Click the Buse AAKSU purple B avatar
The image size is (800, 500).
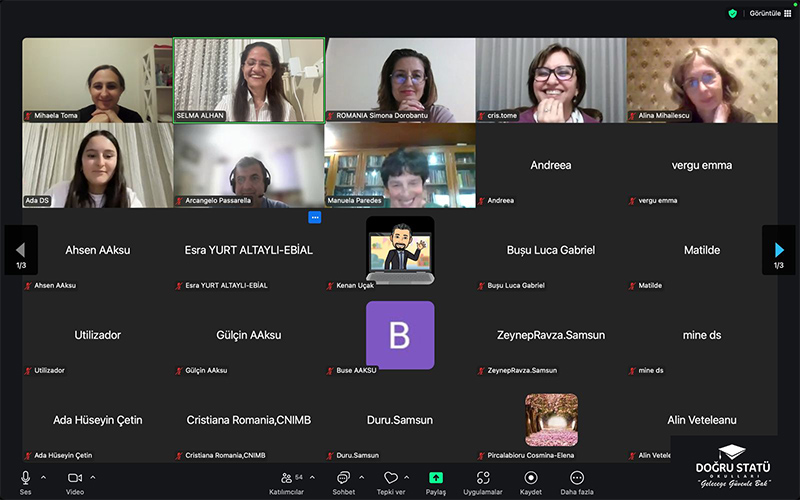pos(400,335)
